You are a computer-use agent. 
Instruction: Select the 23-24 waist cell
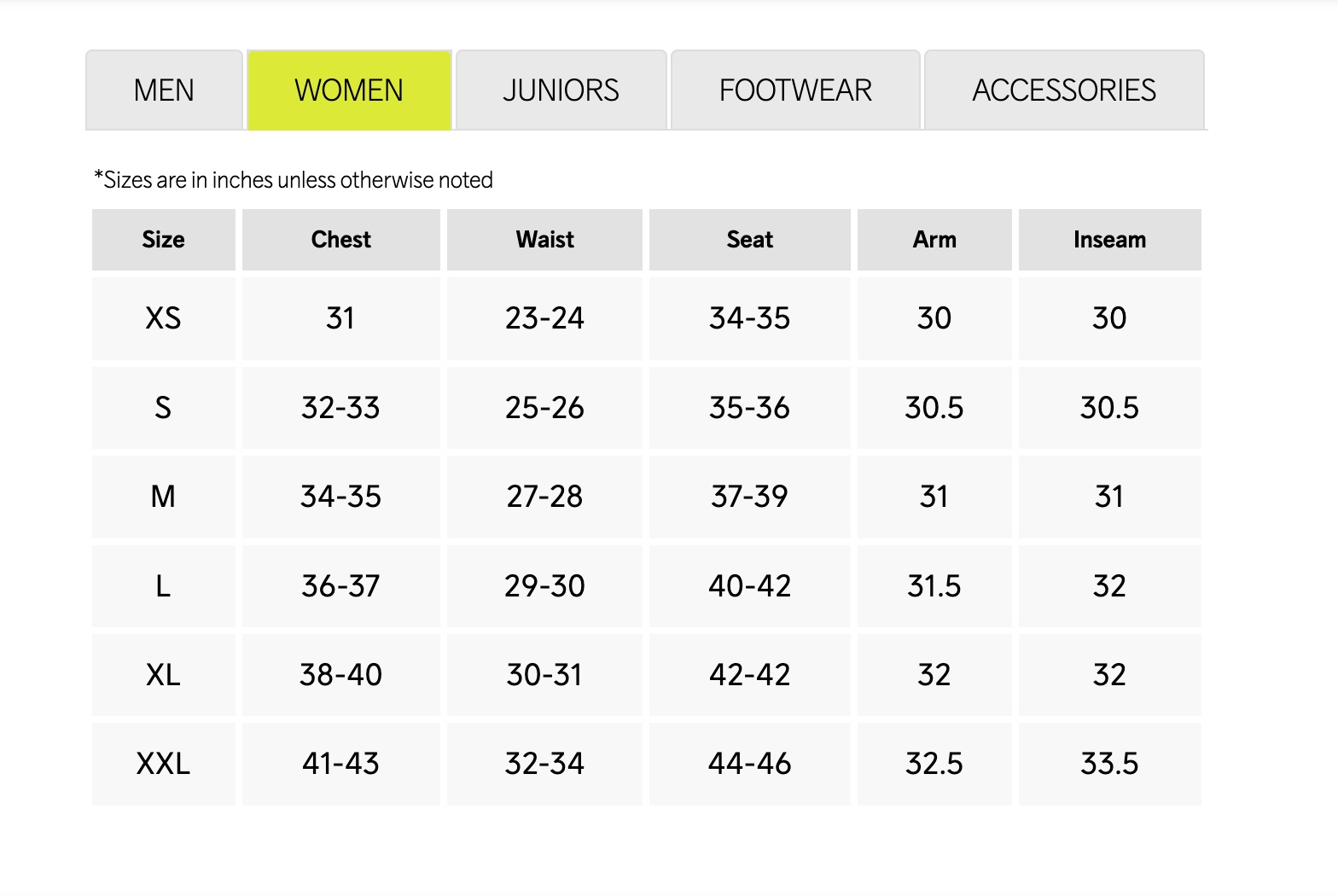(x=544, y=318)
